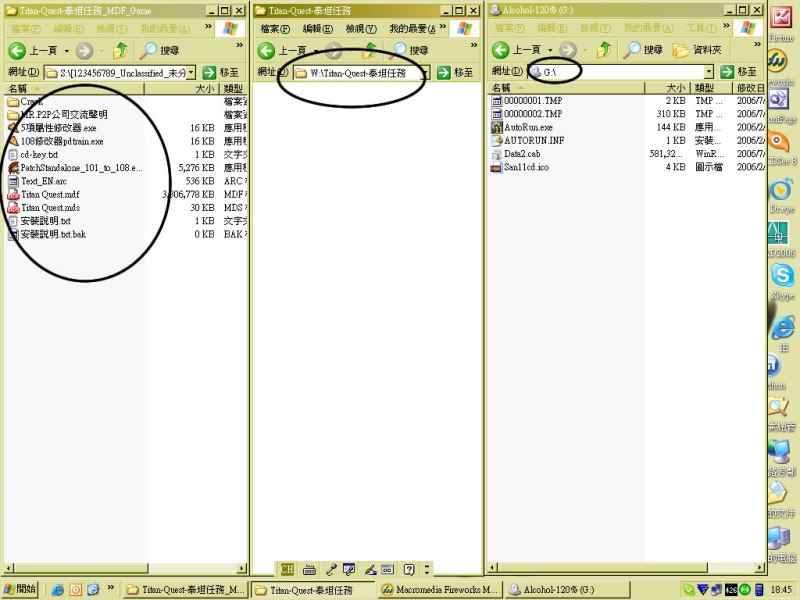Select San11cd.ico icon file
800x600 pixels.
pyautogui.click(x=525, y=167)
